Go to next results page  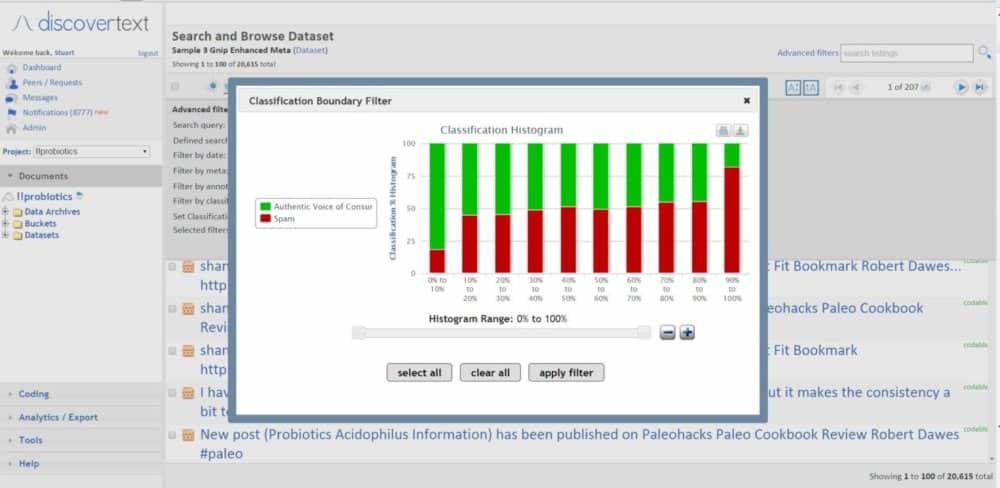click(x=961, y=88)
